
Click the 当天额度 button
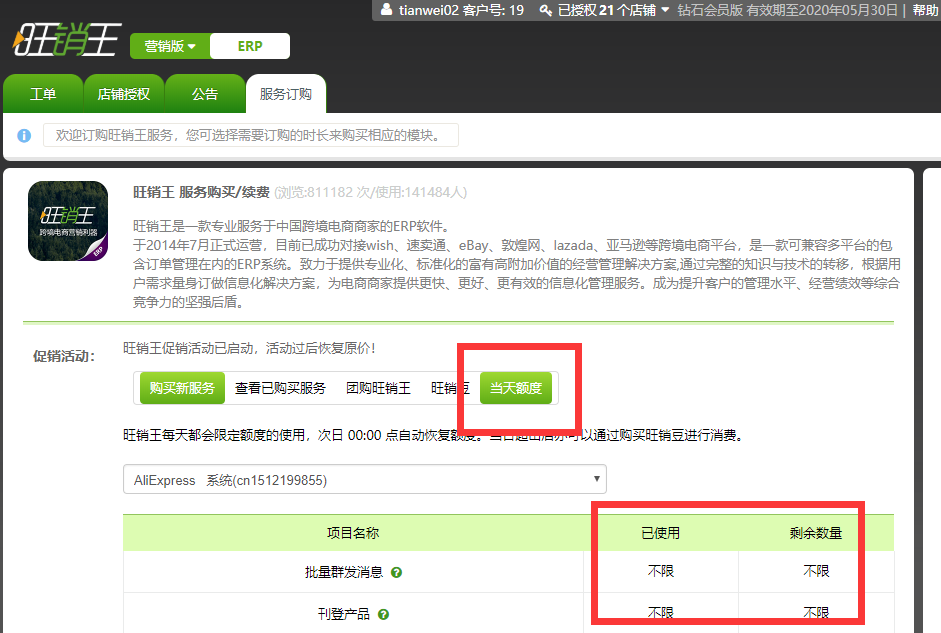516,388
